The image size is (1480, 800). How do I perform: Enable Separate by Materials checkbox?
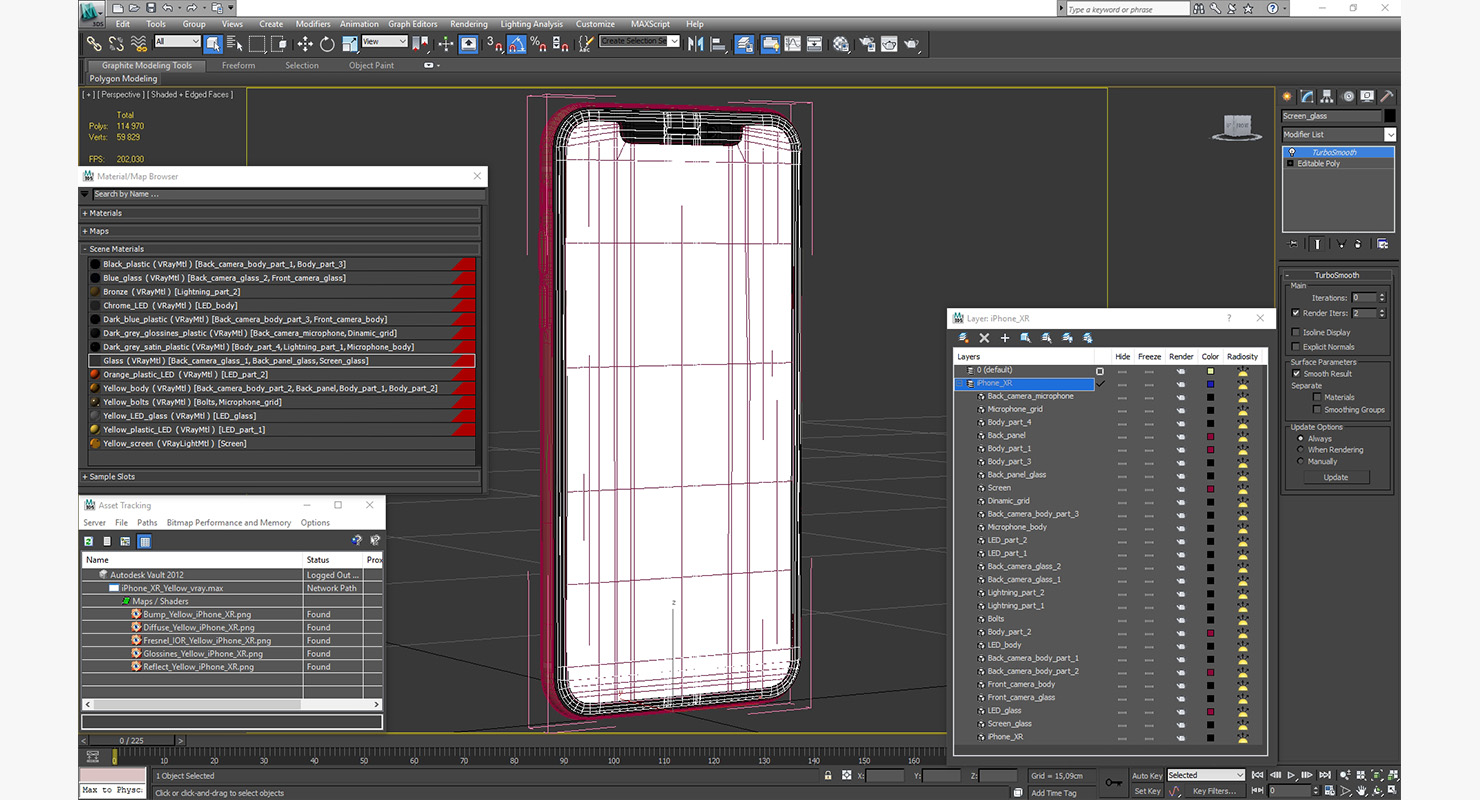coord(1317,397)
